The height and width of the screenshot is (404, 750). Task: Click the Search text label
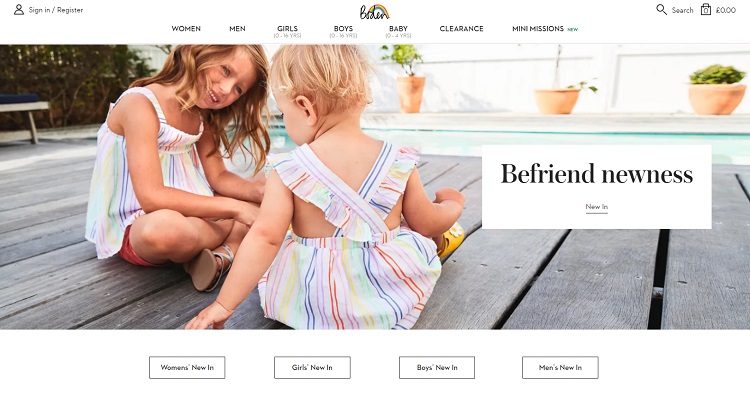click(683, 10)
